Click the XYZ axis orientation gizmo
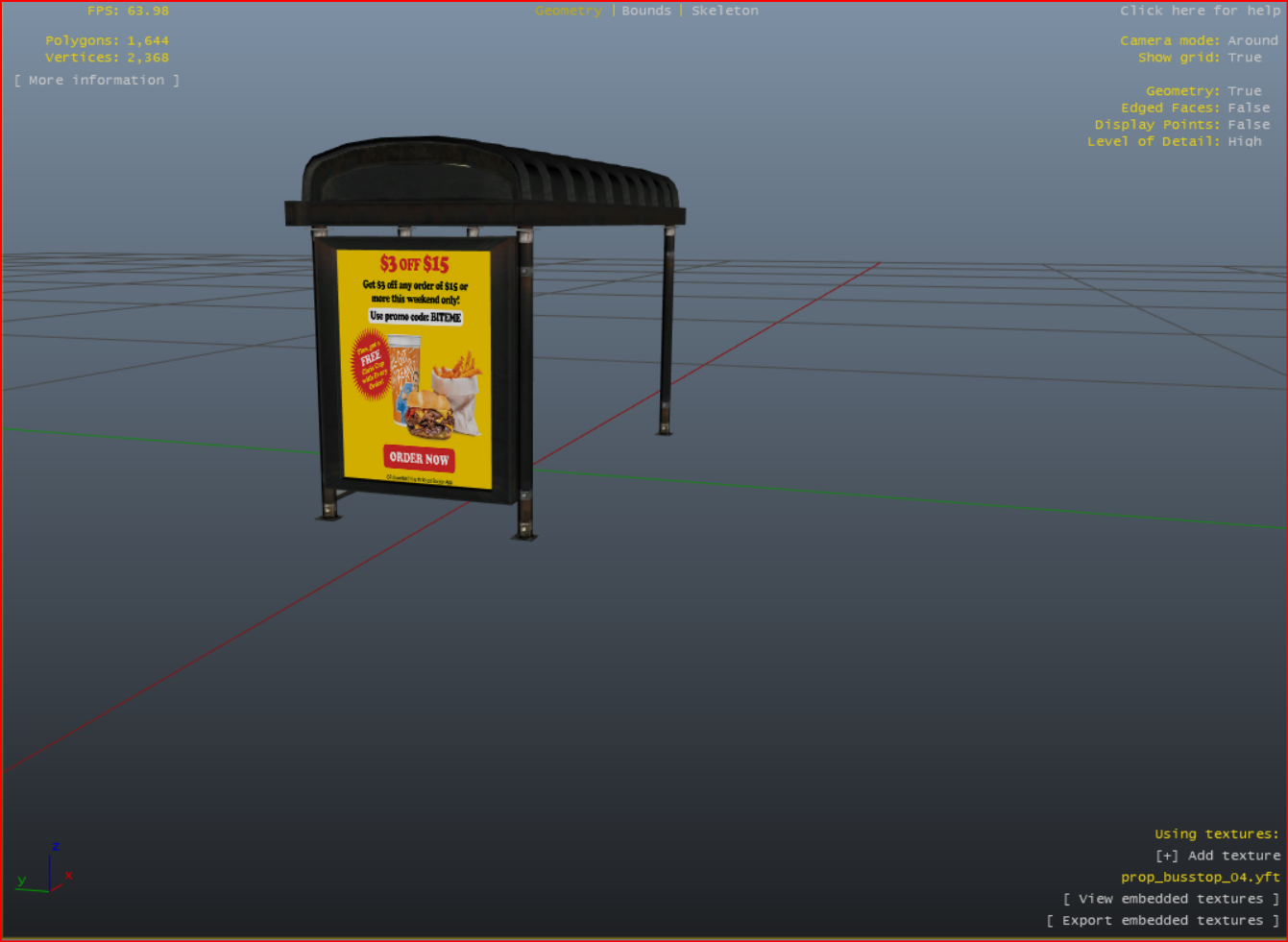Viewport: 1288px width, 942px height. click(46, 874)
